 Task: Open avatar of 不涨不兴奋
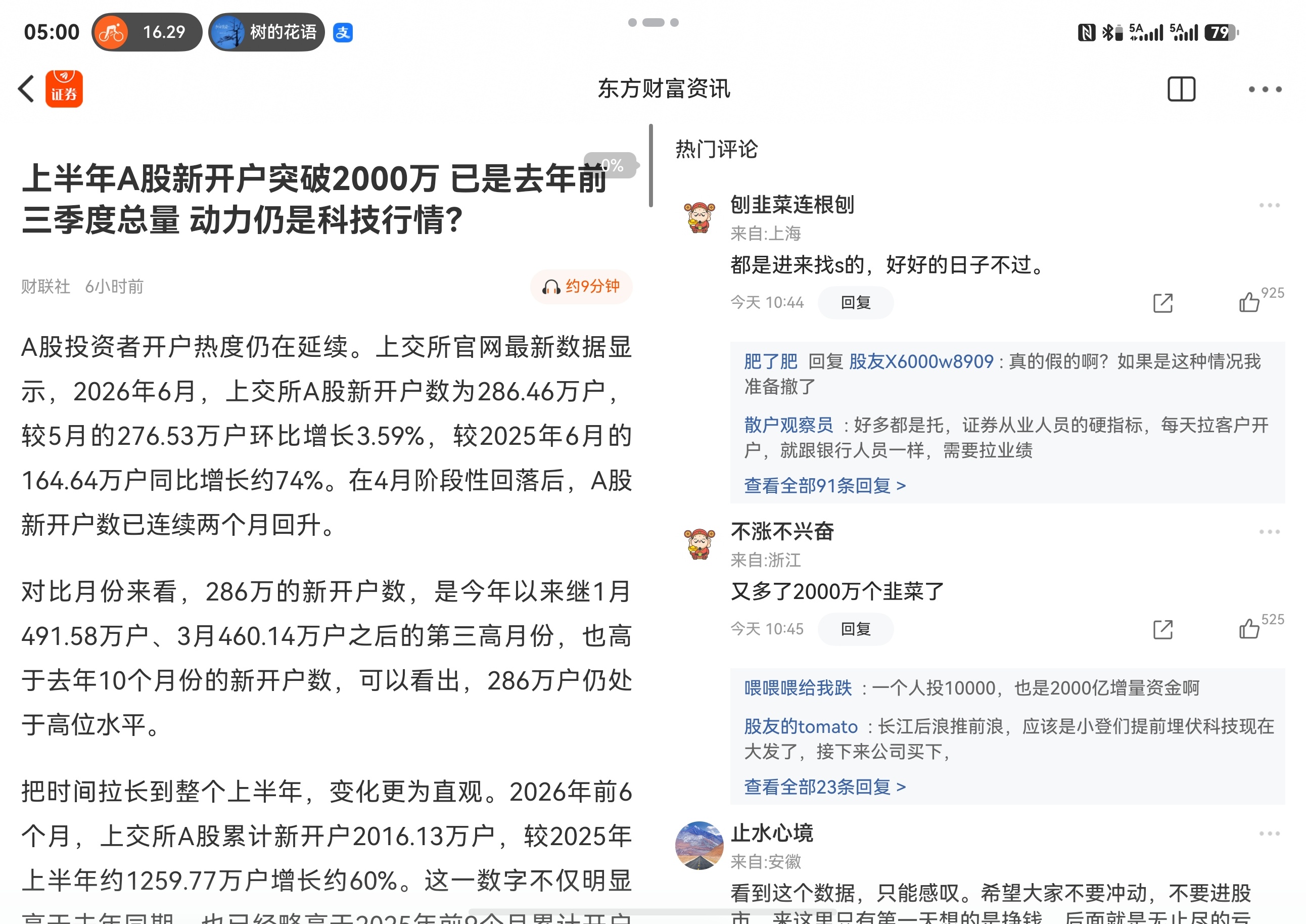(x=699, y=544)
